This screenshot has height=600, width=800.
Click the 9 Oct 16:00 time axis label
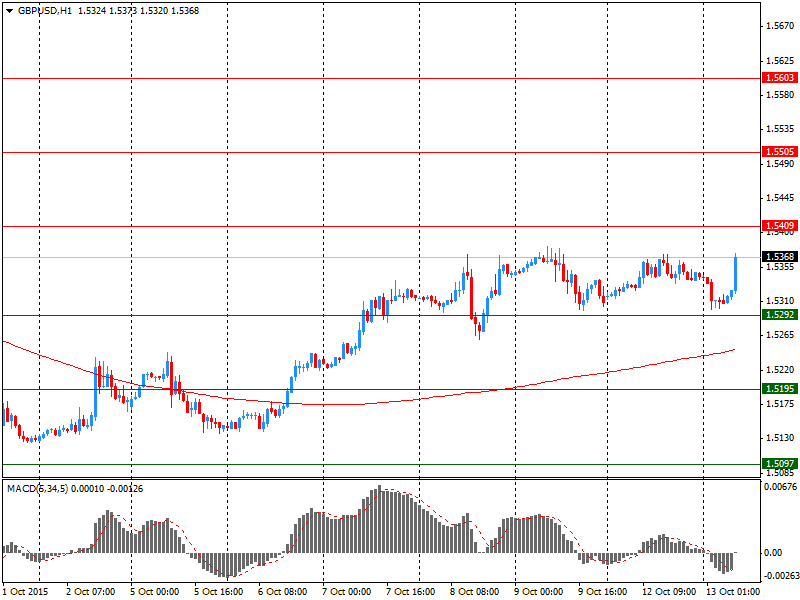(603, 592)
